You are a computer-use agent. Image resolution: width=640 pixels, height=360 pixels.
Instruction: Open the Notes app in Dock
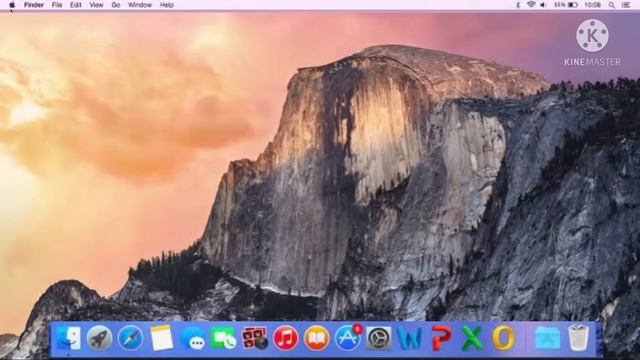pos(162,338)
